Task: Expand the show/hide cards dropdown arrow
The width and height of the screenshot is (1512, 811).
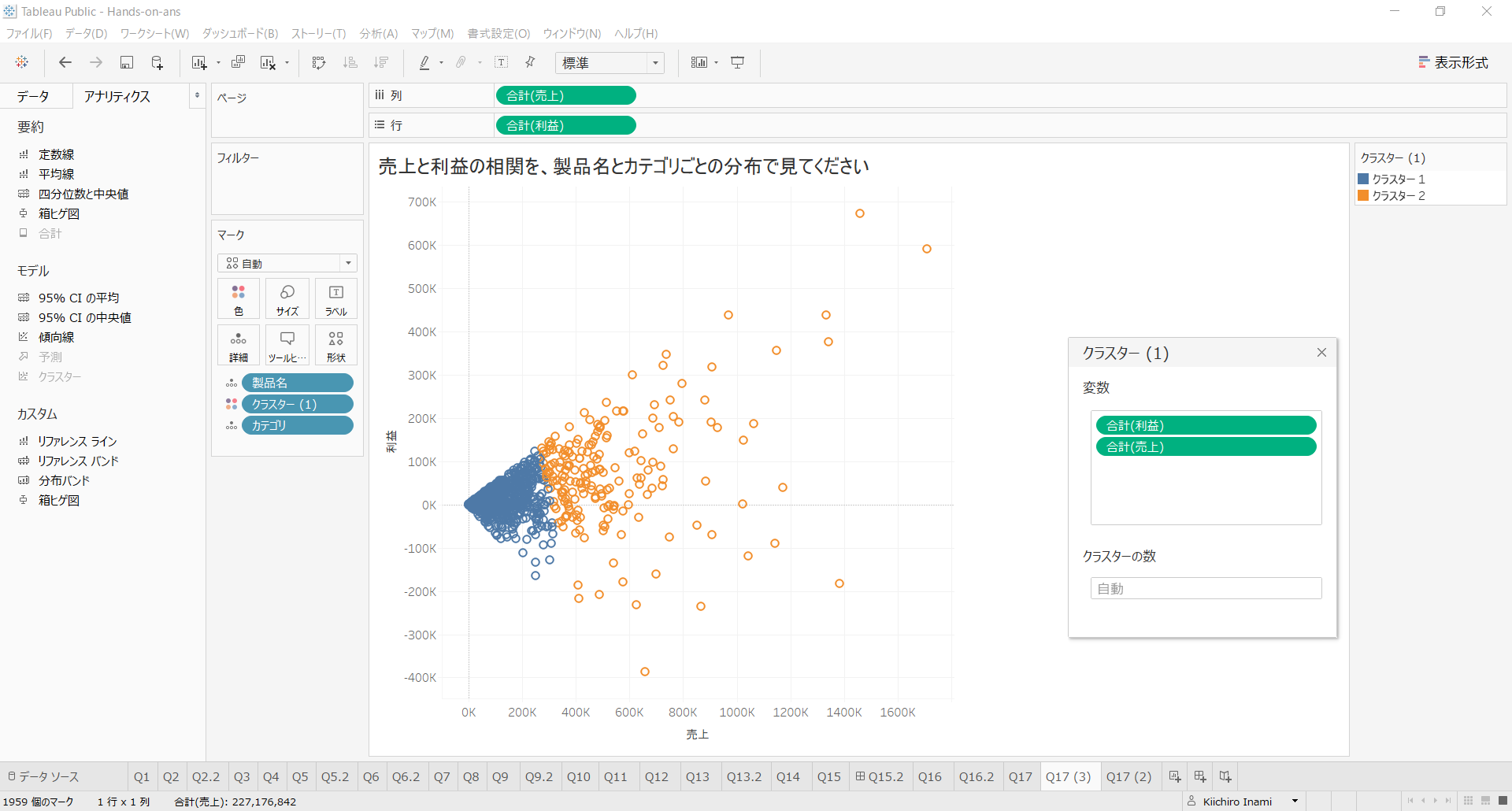Action: (x=716, y=63)
